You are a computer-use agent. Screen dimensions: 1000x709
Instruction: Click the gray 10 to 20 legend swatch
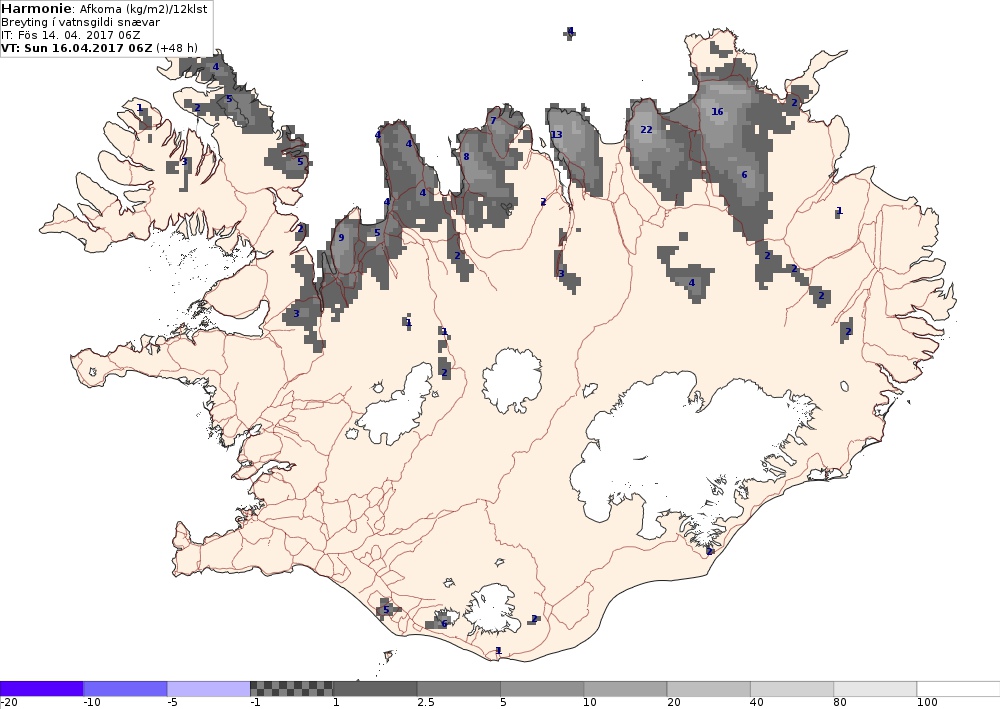[x=626, y=689]
